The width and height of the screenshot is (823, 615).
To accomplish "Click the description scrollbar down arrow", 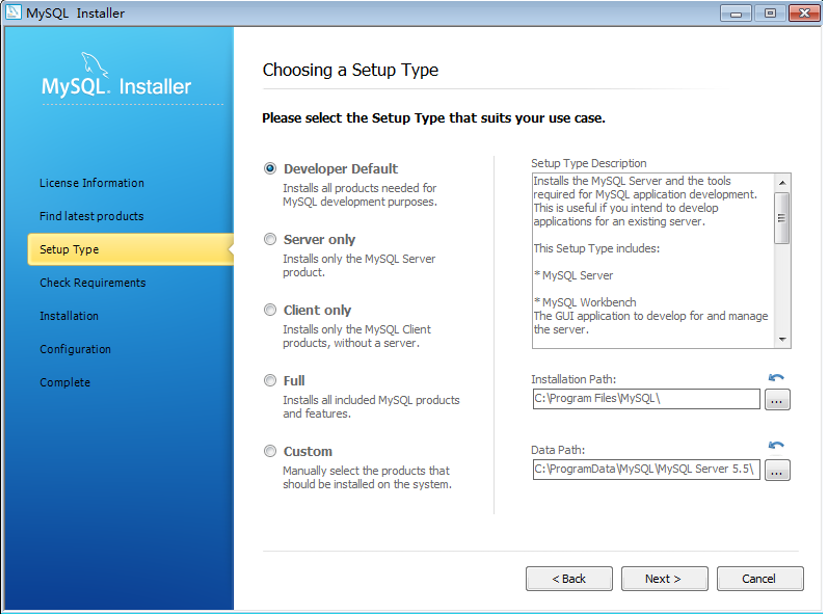I will 782,340.
